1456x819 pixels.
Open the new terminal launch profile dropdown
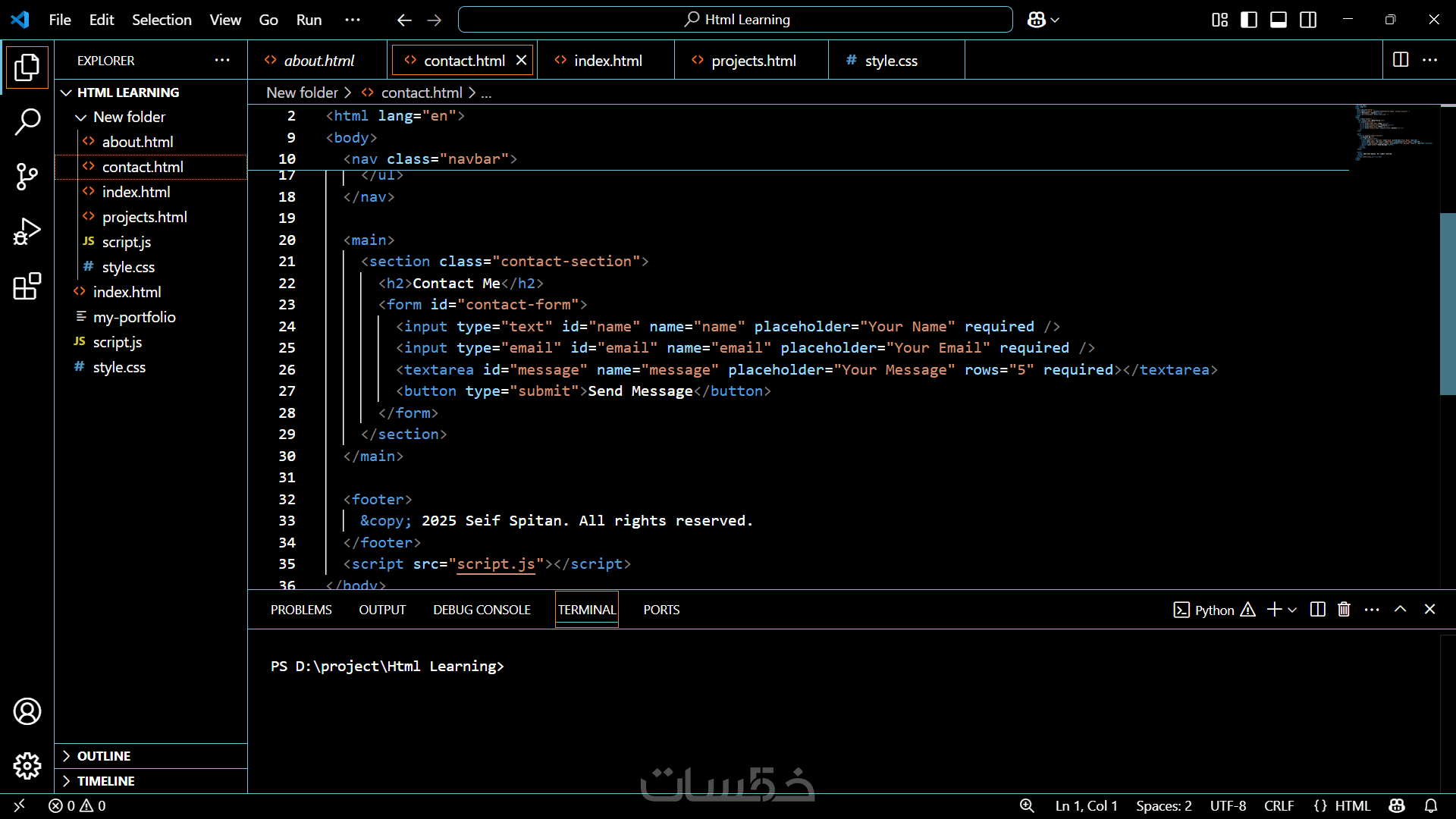(1292, 610)
